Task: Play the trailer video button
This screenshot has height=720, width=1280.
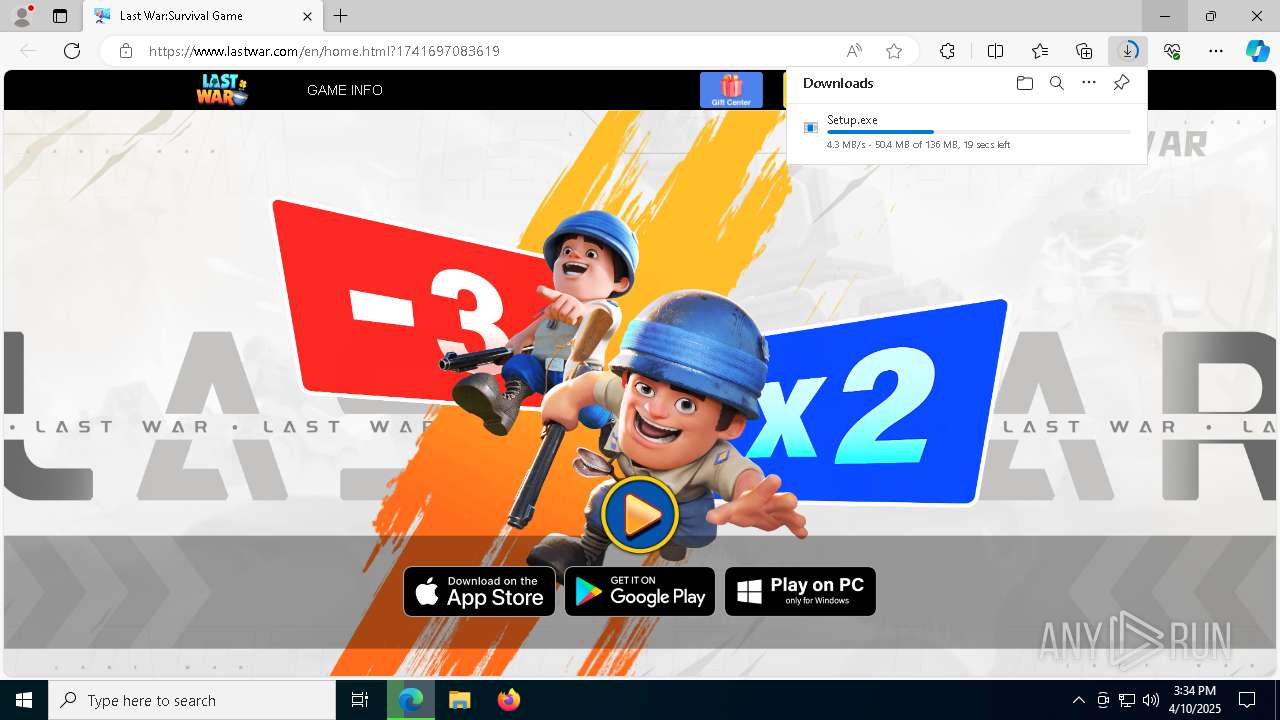Action: tap(640, 515)
